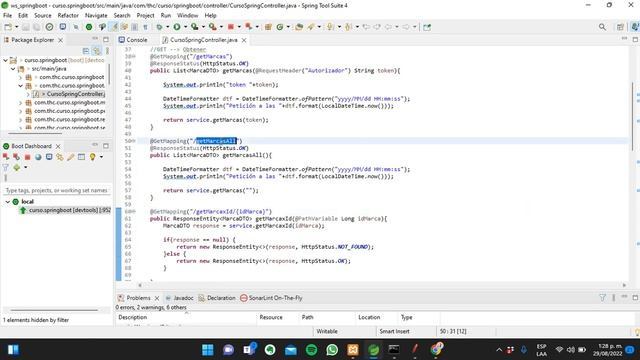Image resolution: width=640 pixels, height=360 pixels.
Task: Stop the app via Boot Dashboard red square
Action: [x=27, y=157]
